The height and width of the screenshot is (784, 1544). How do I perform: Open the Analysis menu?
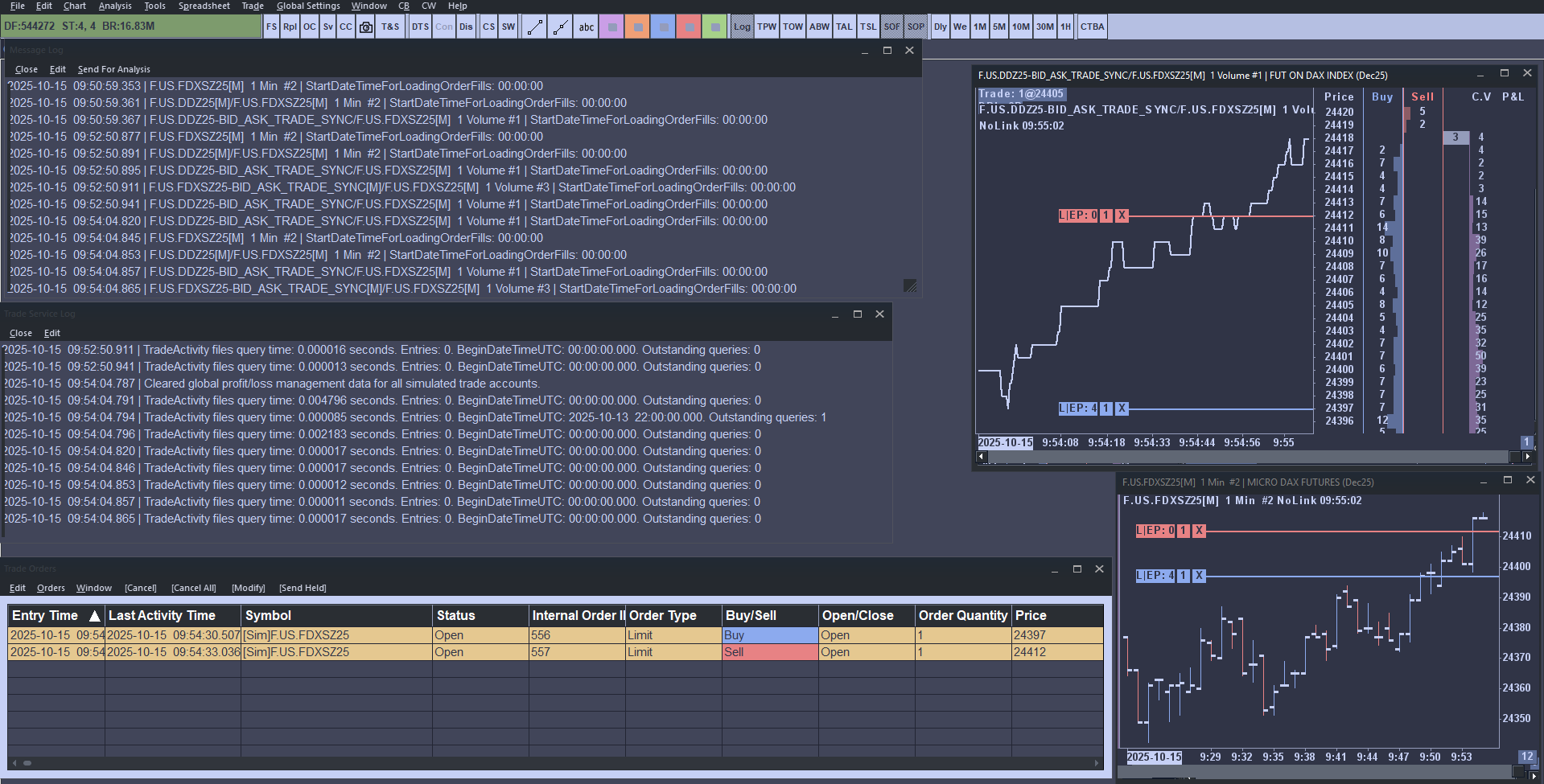coord(115,6)
